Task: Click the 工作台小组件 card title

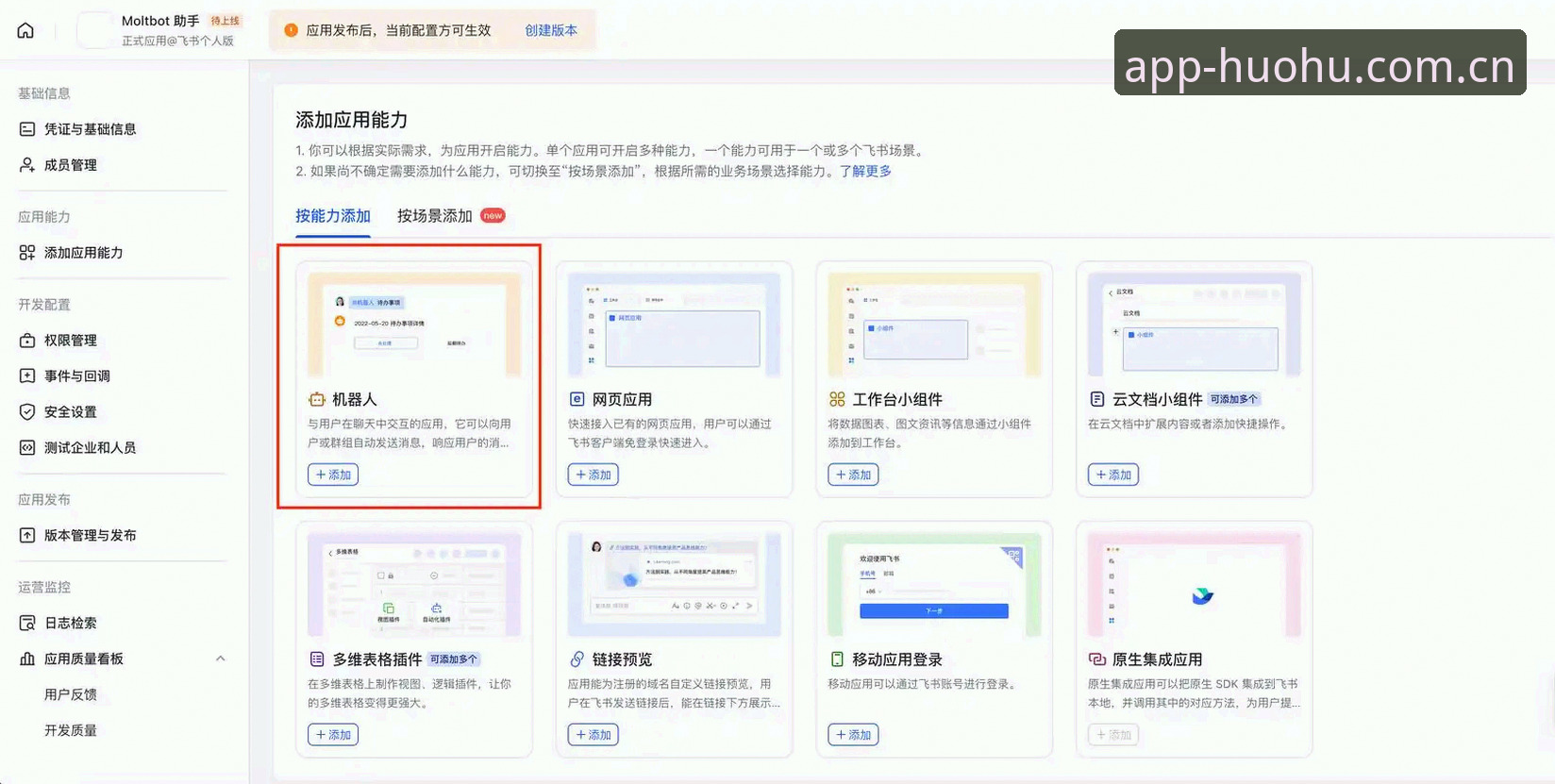Action: pyautogui.click(x=897, y=400)
